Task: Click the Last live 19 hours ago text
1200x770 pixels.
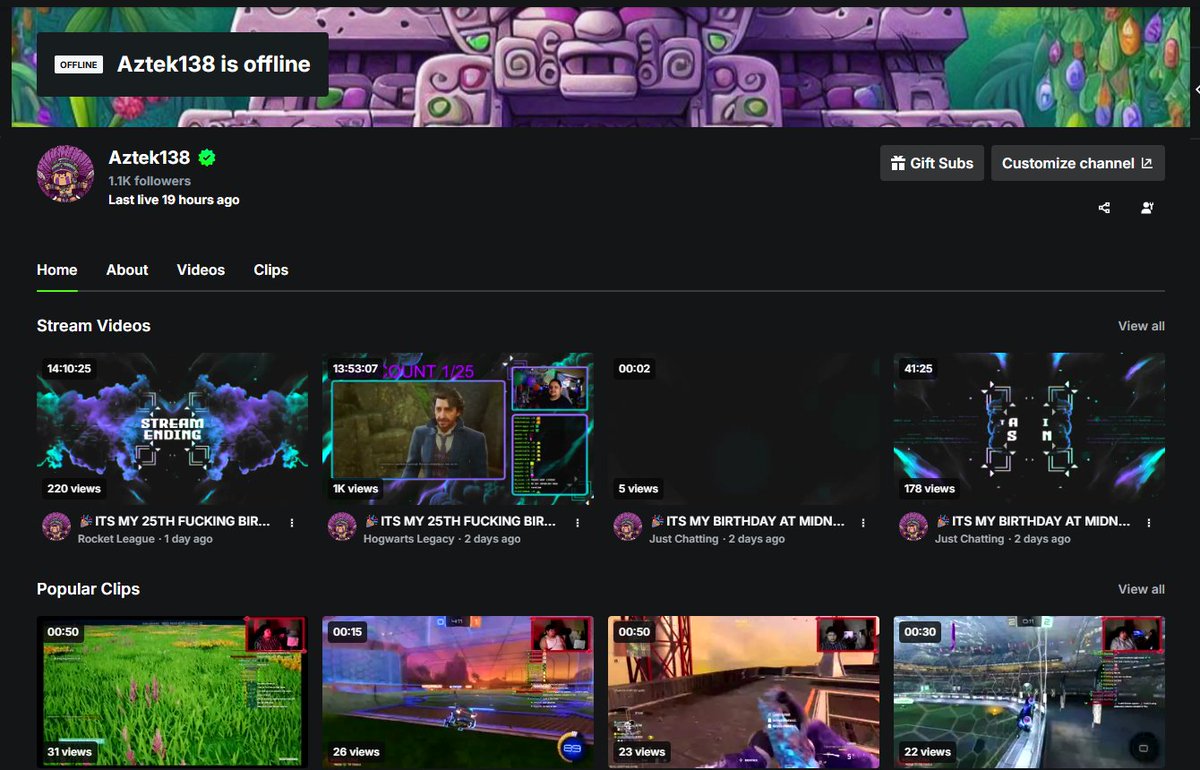Action: coord(174,199)
